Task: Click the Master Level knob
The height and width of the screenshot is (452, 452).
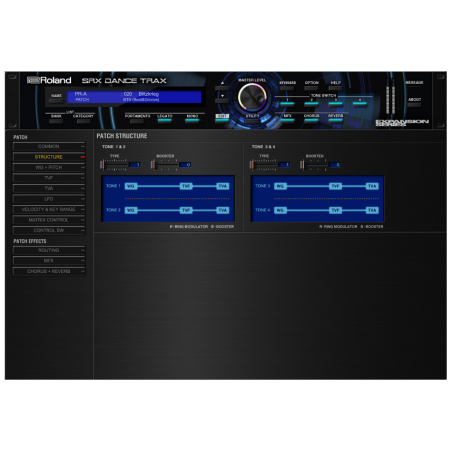Action: click(x=252, y=97)
